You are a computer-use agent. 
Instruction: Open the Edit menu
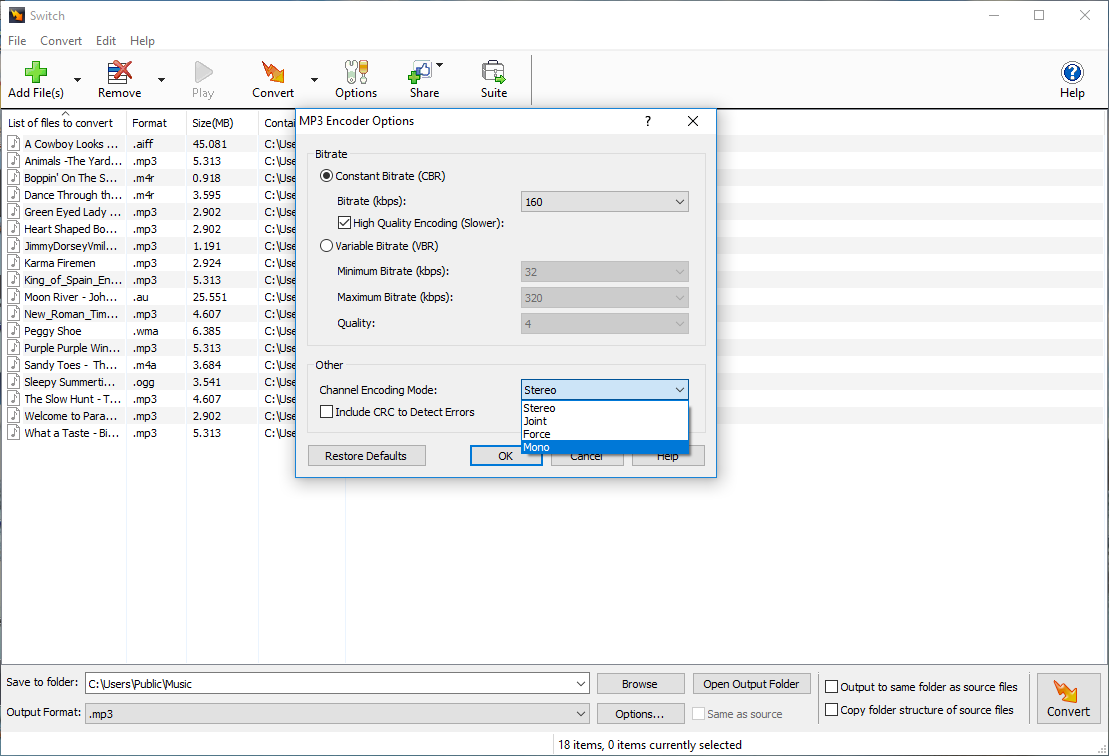point(106,41)
